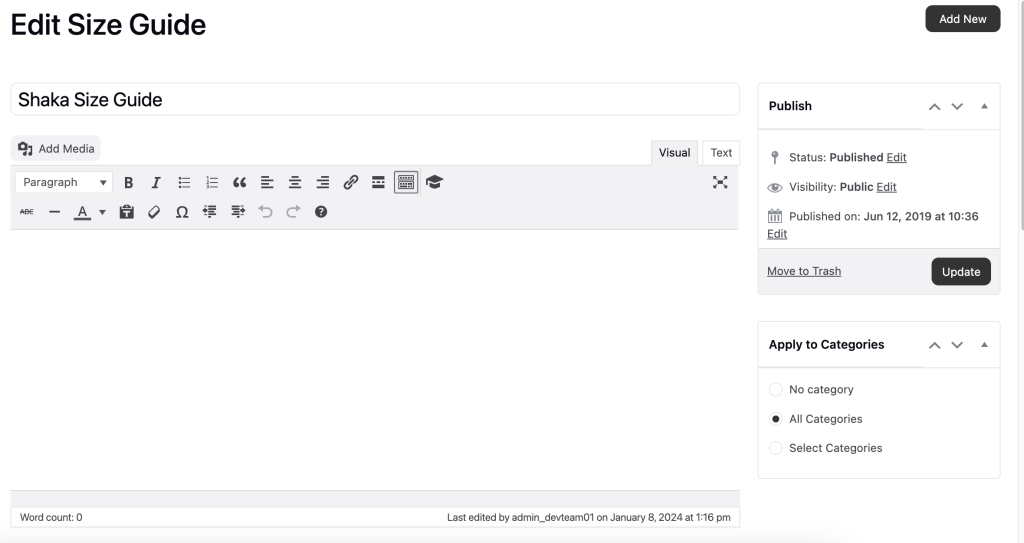Open the keyboard shortcuts help icon
This screenshot has width=1024, height=543.
(321, 212)
